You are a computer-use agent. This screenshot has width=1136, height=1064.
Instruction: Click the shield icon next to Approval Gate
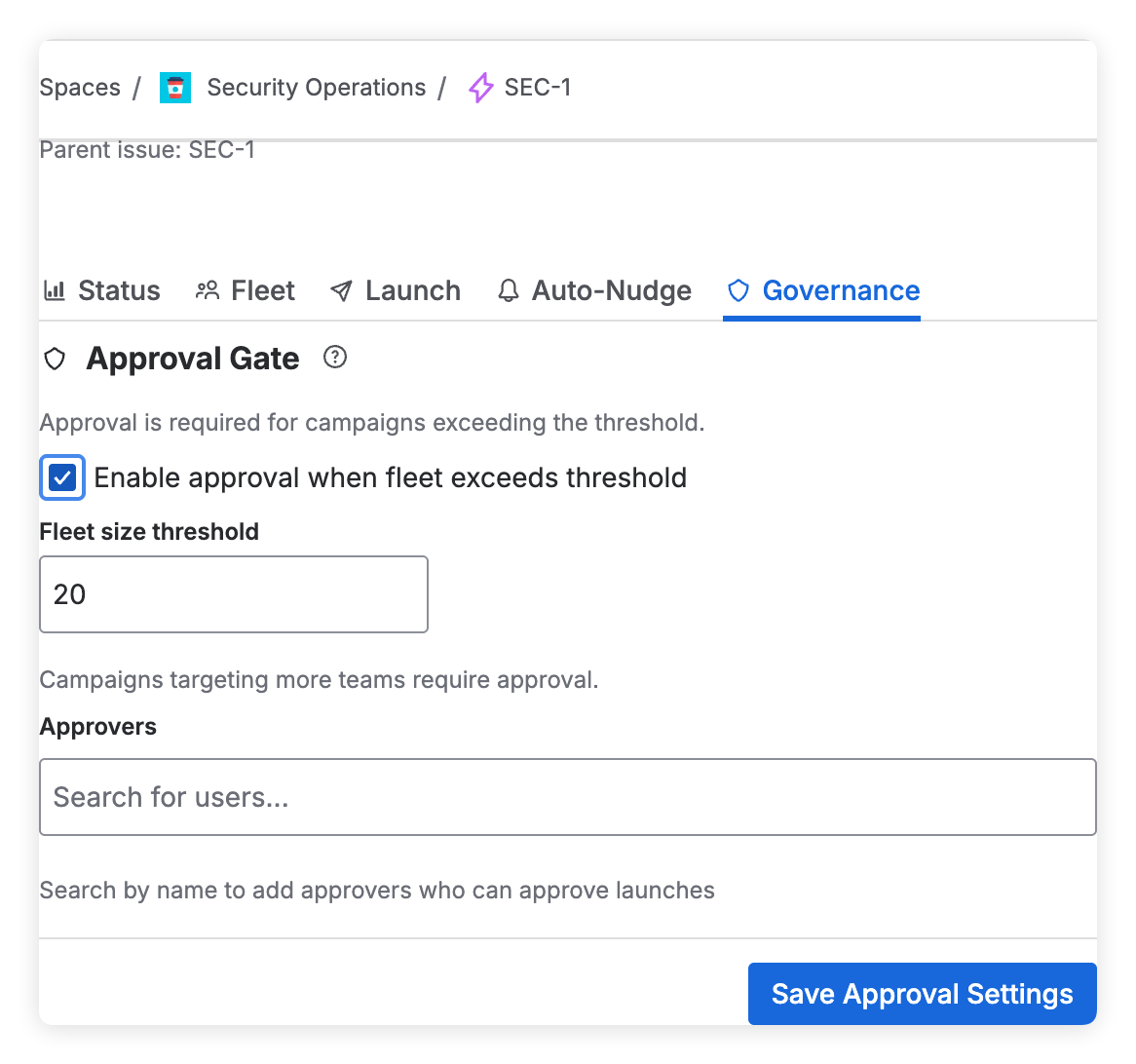point(55,359)
